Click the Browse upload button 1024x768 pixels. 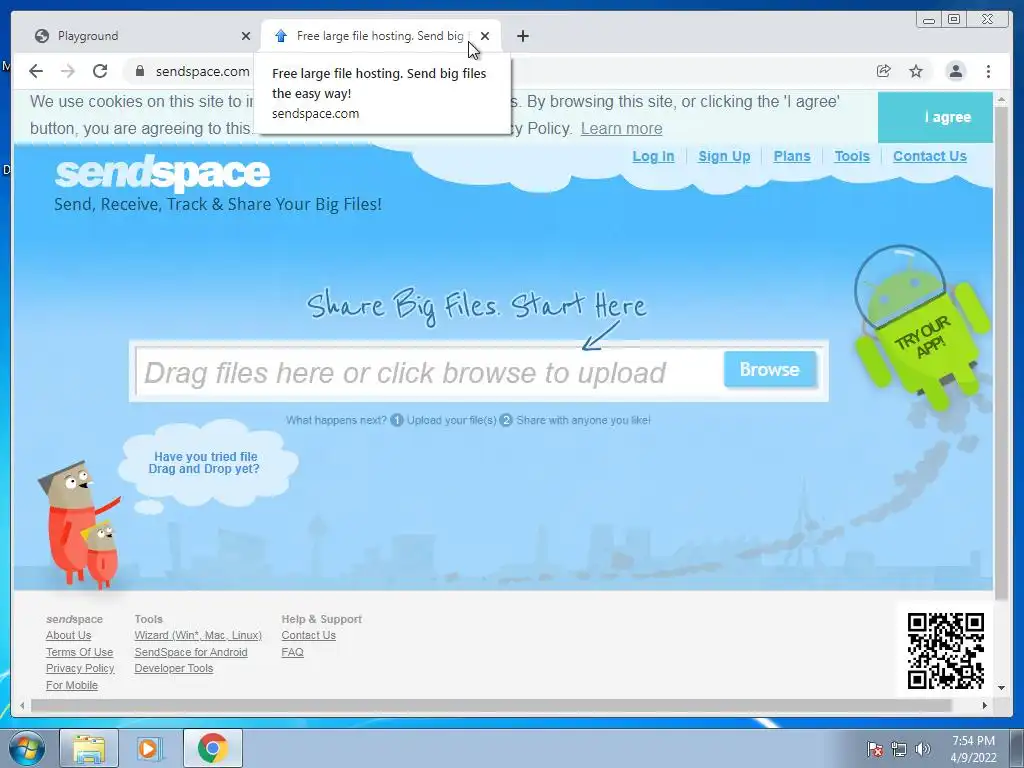pos(770,370)
